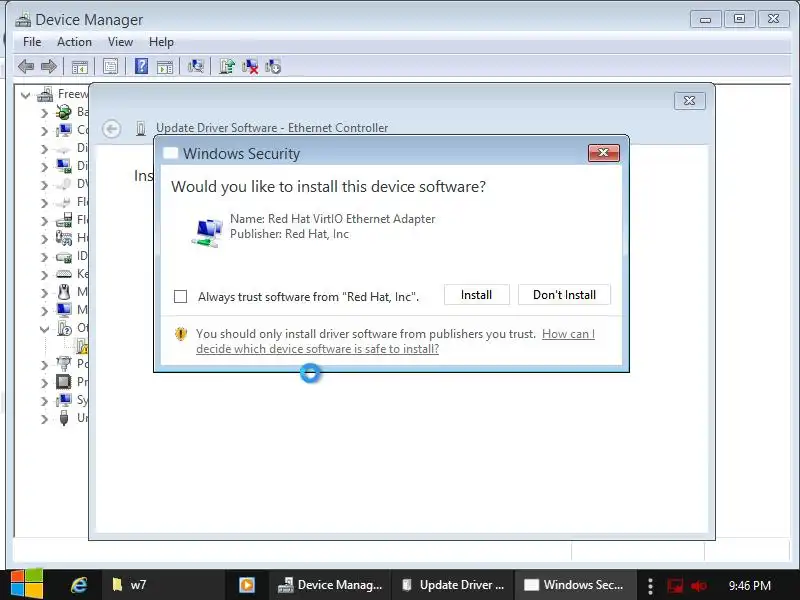Viewport: 800px width, 600px height.
Task: Click the Properties toolbar icon in Device Manager
Action: click(x=110, y=66)
